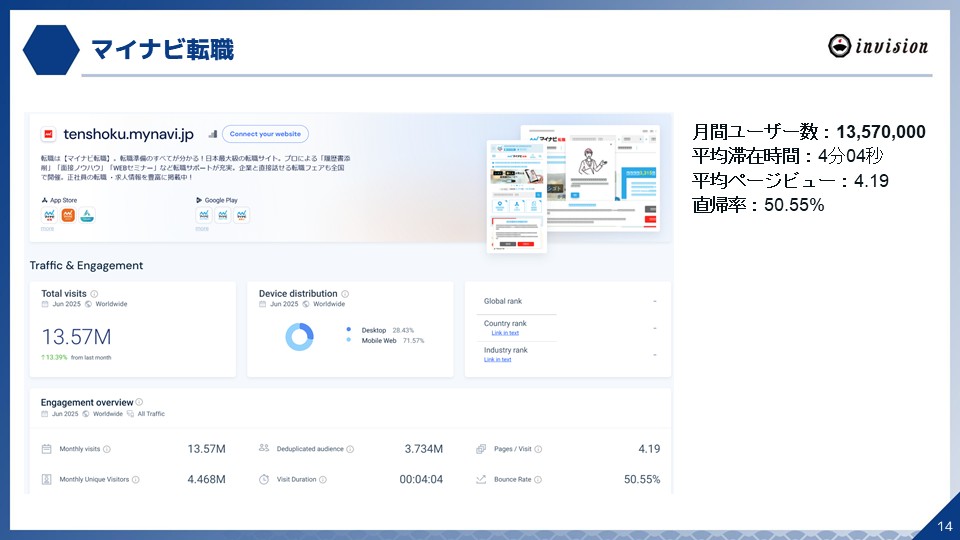Click info icon next to Total visits

click(94, 294)
